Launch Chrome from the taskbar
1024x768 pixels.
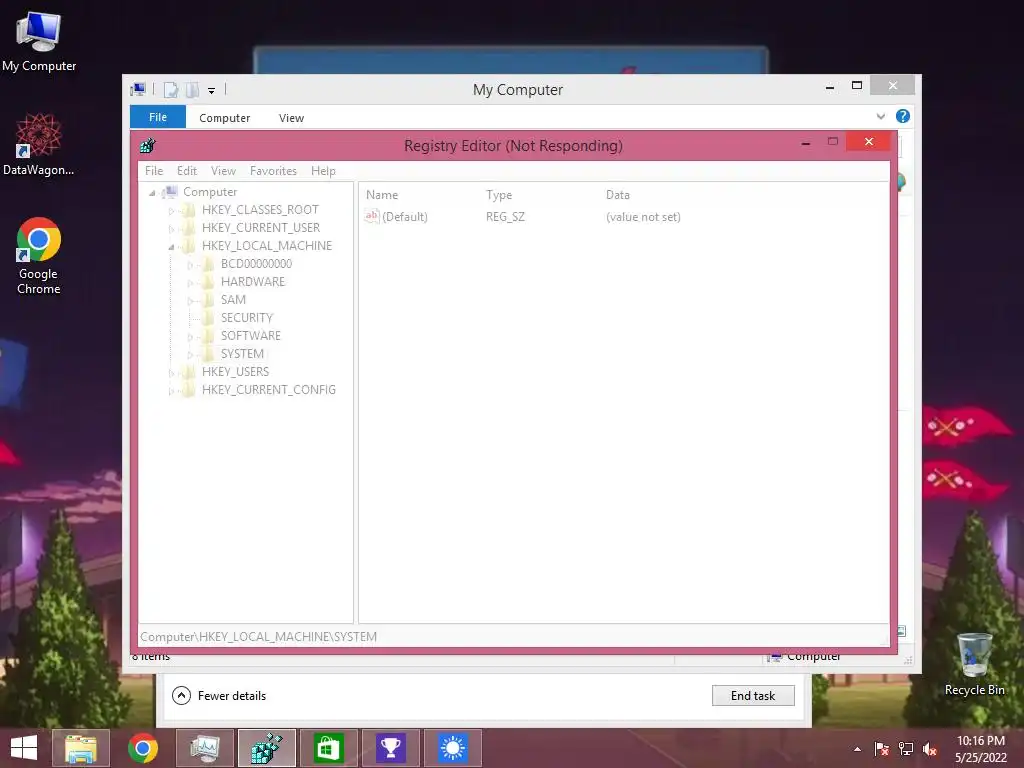143,748
